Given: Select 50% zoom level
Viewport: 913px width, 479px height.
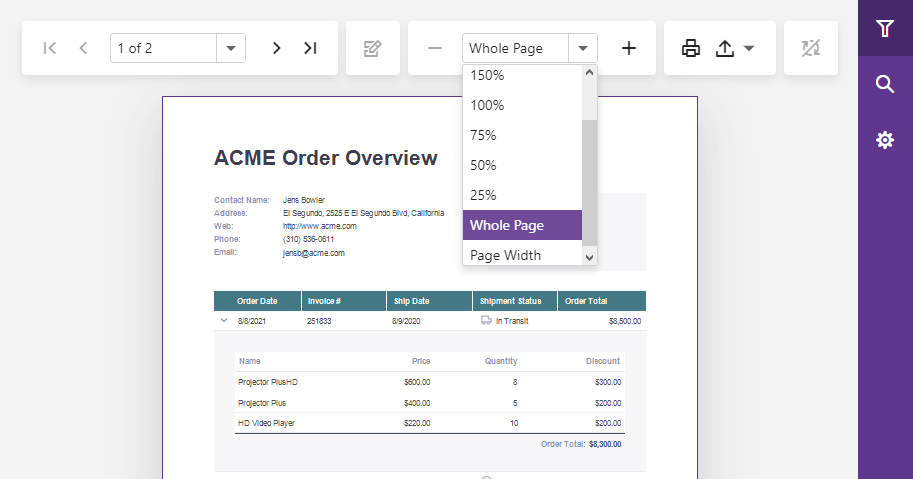Looking at the screenshot, I should 522,165.
